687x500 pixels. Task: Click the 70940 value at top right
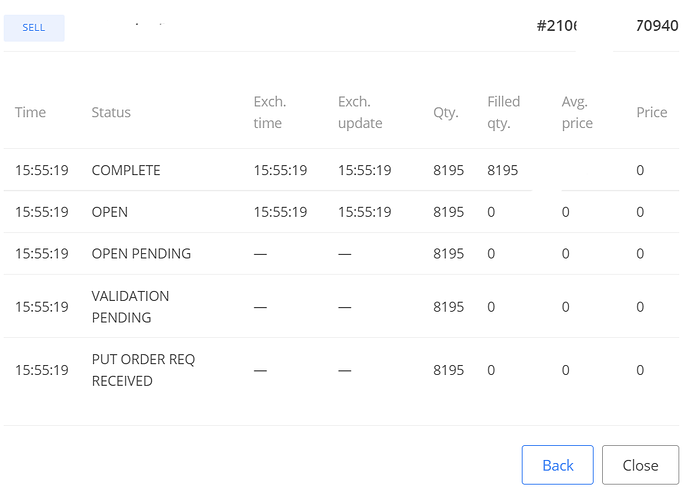pyautogui.click(x=657, y=26)
